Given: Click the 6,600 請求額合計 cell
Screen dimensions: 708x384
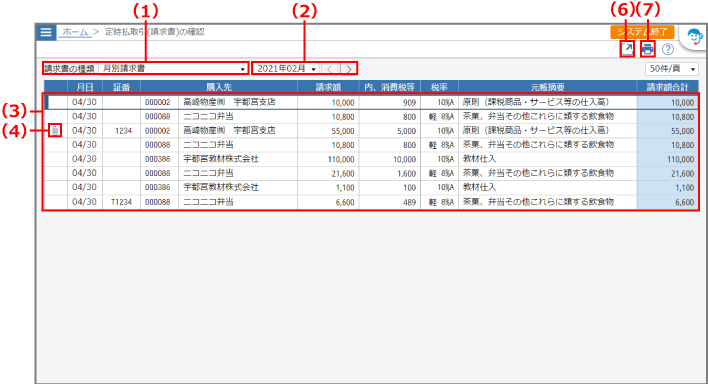Looking at the screenshot, I should point(667,202).
